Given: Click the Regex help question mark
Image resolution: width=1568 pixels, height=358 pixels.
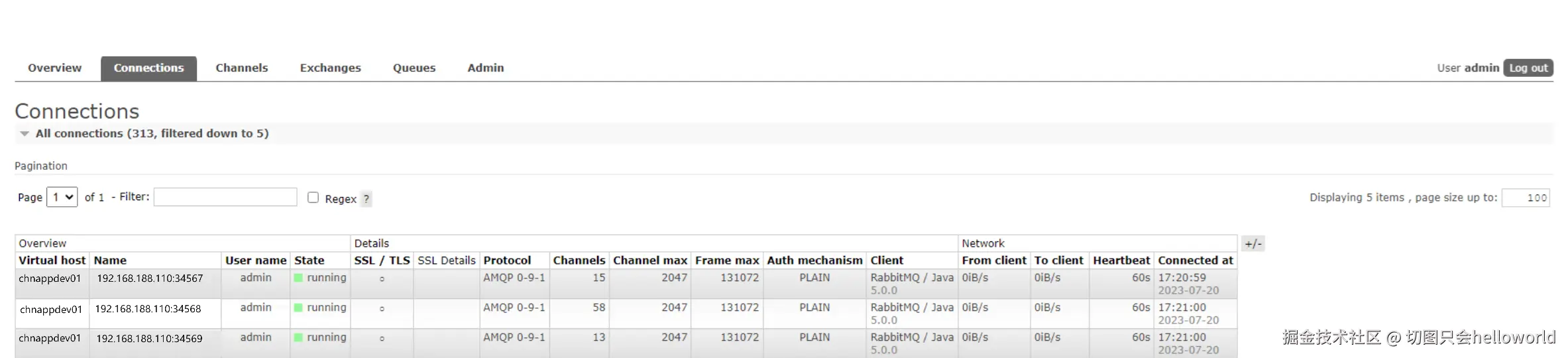Looking at the screenshot, I should pos(366,199).
